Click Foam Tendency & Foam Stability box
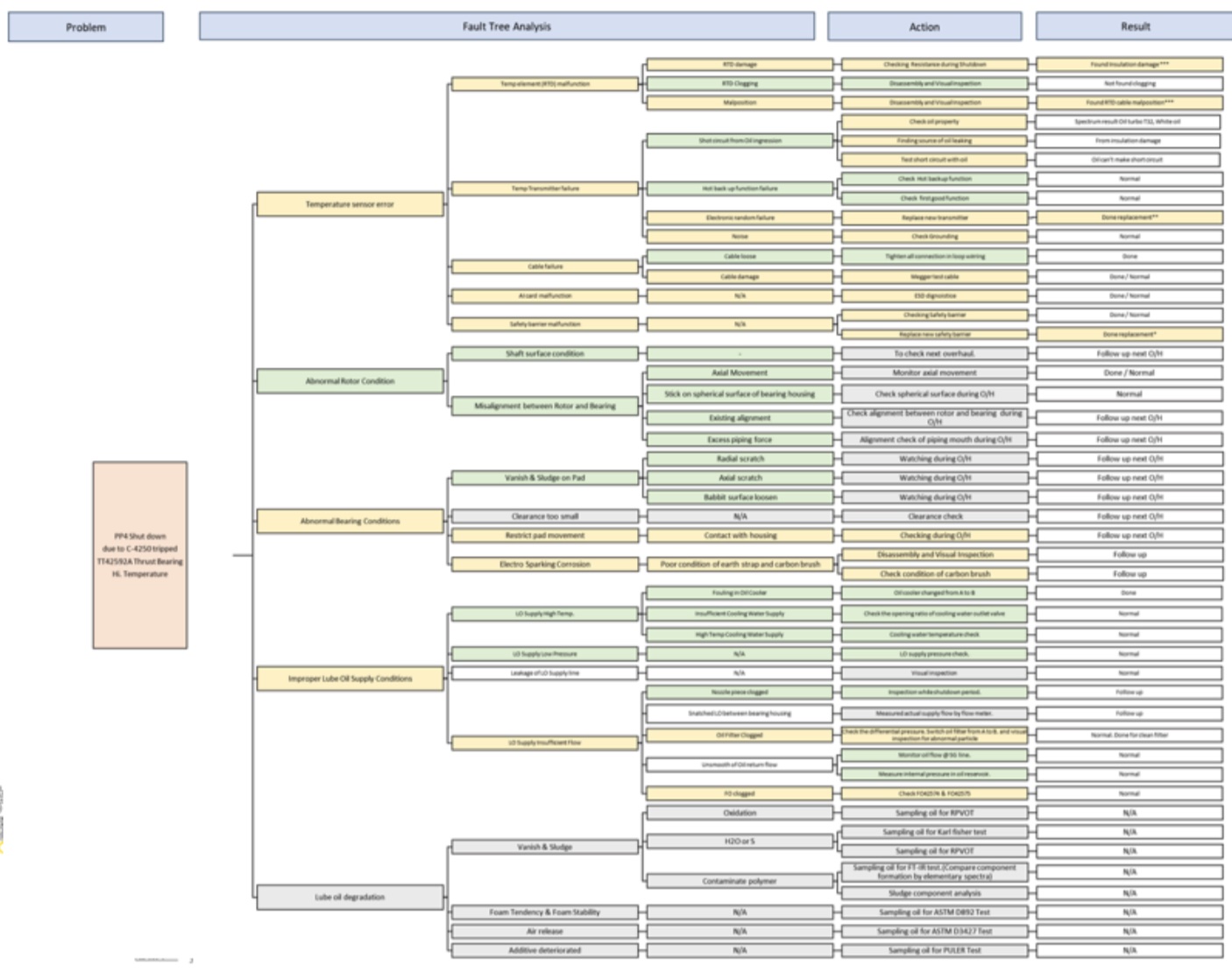1232x973 pixels. 544,912
